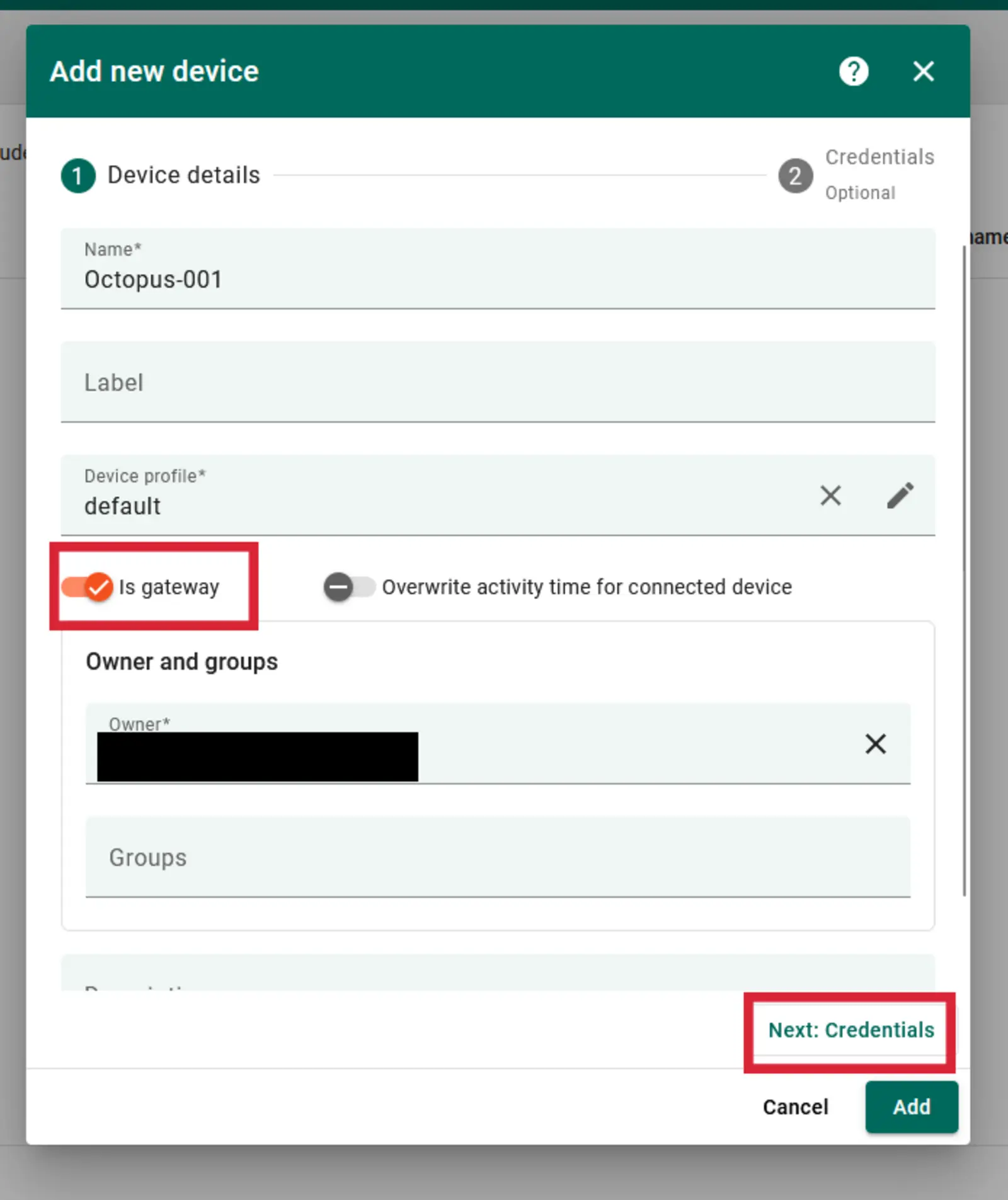Close the Add new device dialog

click(x=923, y=71)
